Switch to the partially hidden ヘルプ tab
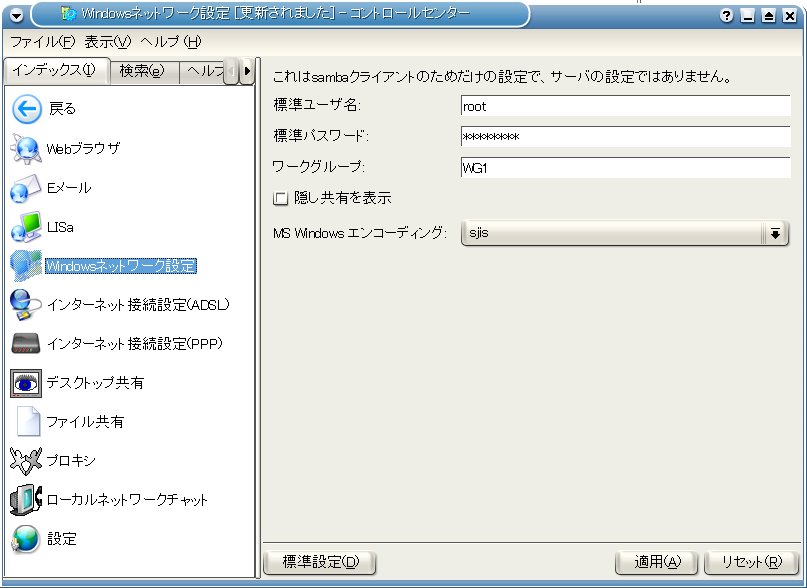This screenshot has height=588, width=807. pos(203,71)
